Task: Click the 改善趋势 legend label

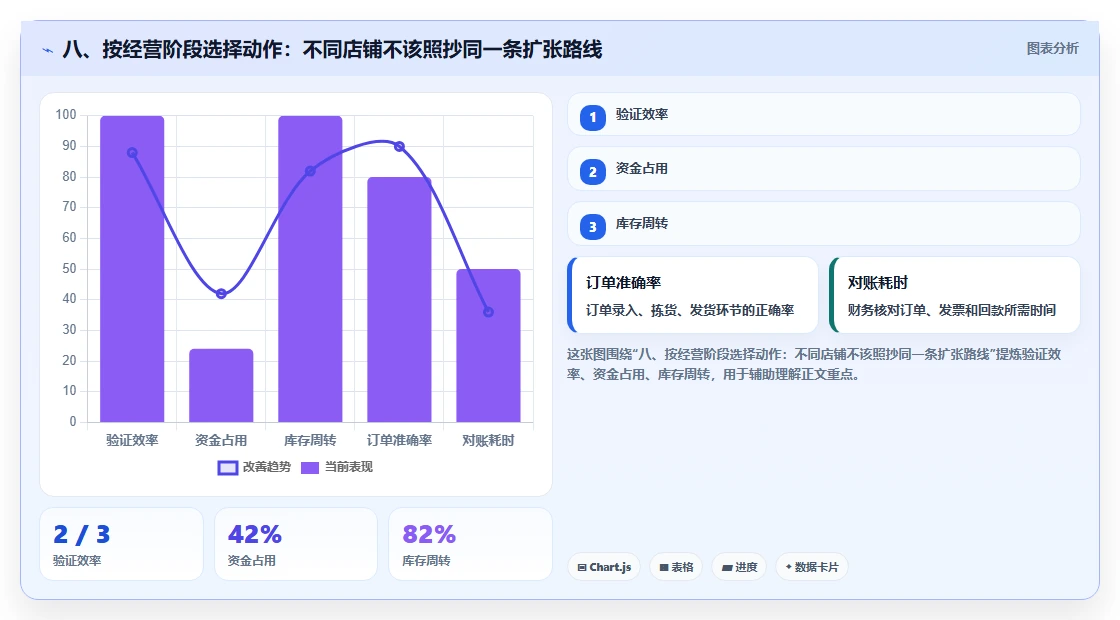Action: pyautogui.click(x=266, y=466)
